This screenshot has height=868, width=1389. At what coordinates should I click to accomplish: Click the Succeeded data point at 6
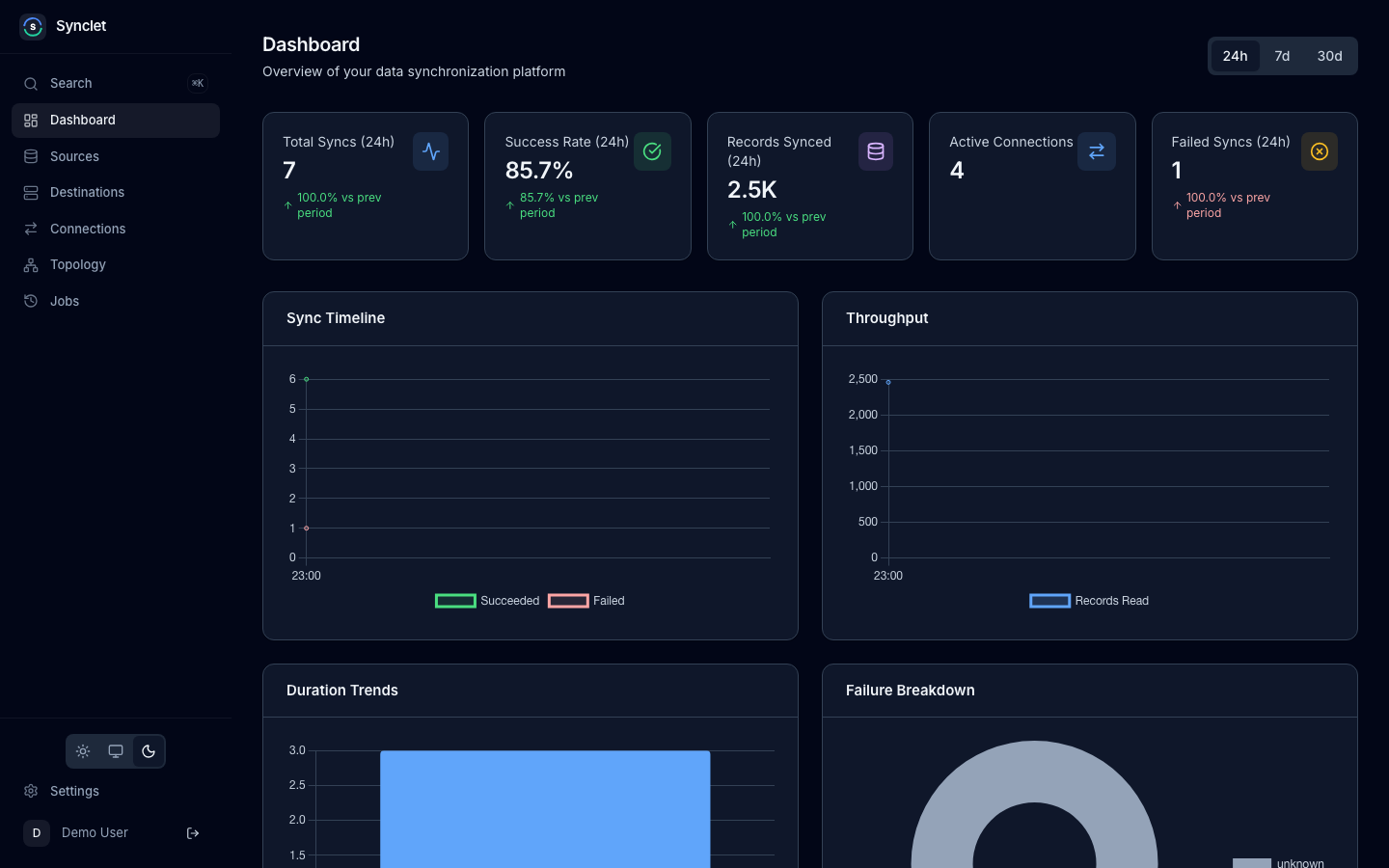tap(307, 379)
